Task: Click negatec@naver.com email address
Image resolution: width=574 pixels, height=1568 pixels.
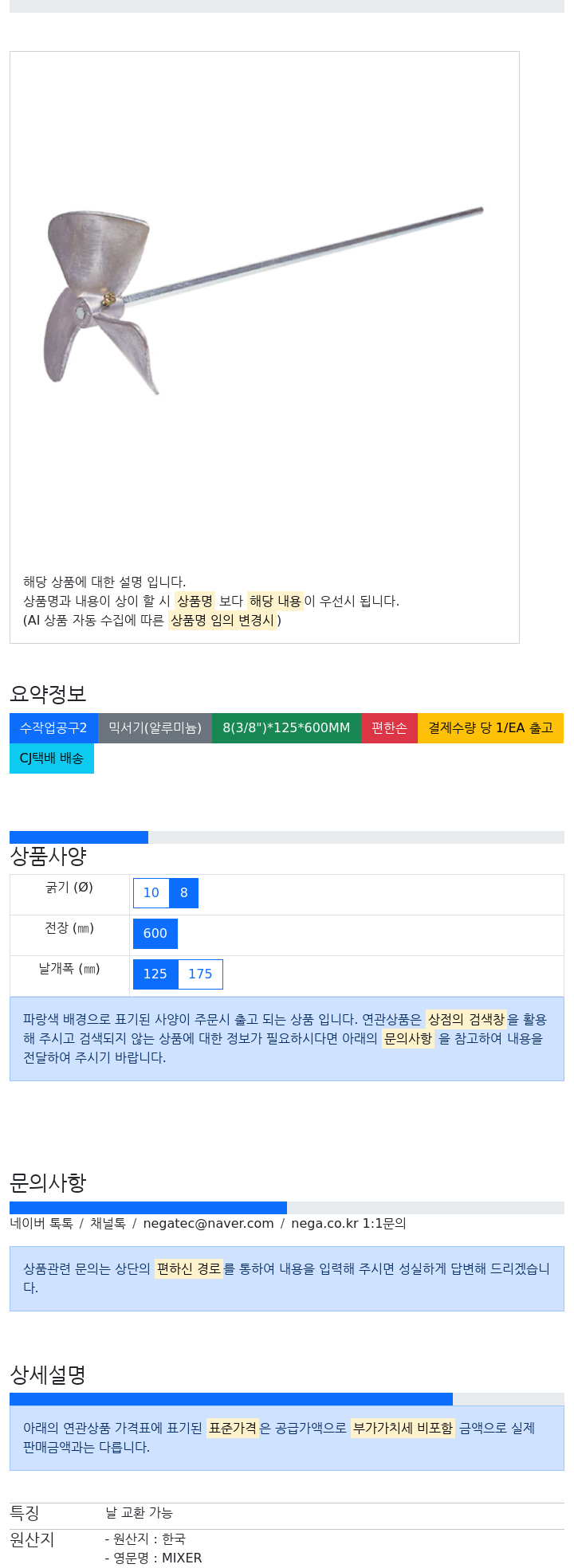Action: pyautogui.click(x=208, y=1224)
